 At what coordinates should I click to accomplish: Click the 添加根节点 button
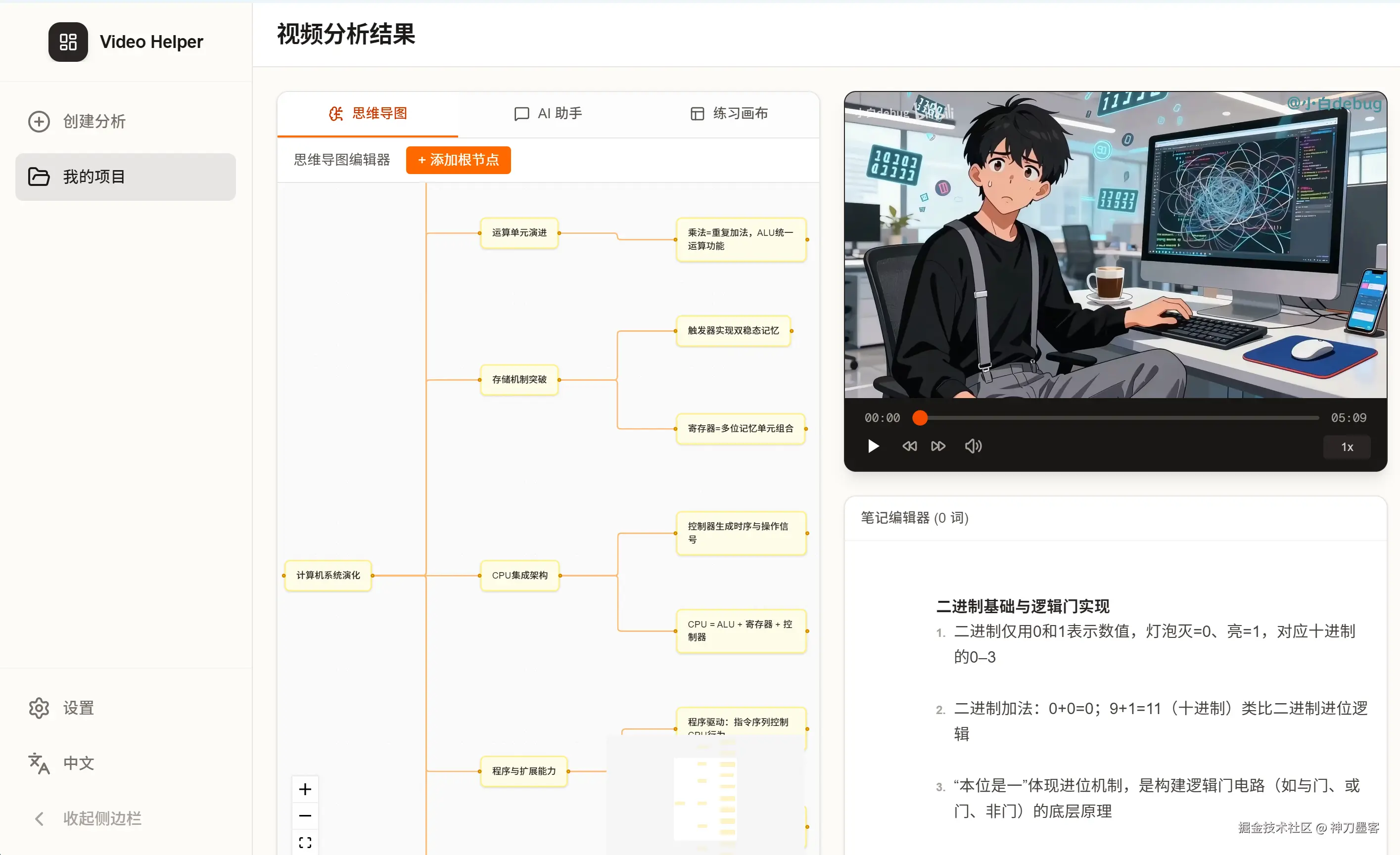pos(458,160)
